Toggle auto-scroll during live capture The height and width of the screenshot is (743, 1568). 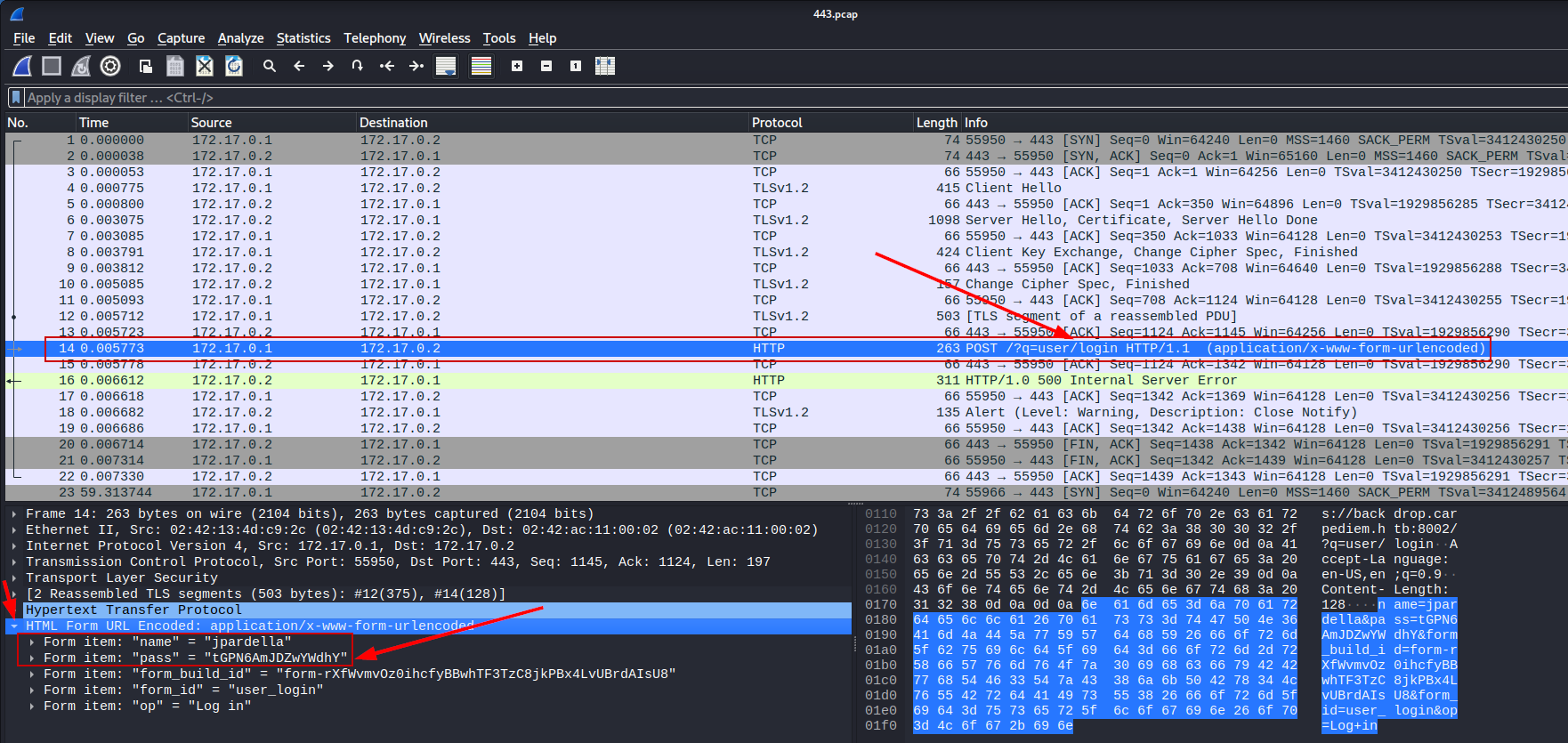tap(446, 66)
